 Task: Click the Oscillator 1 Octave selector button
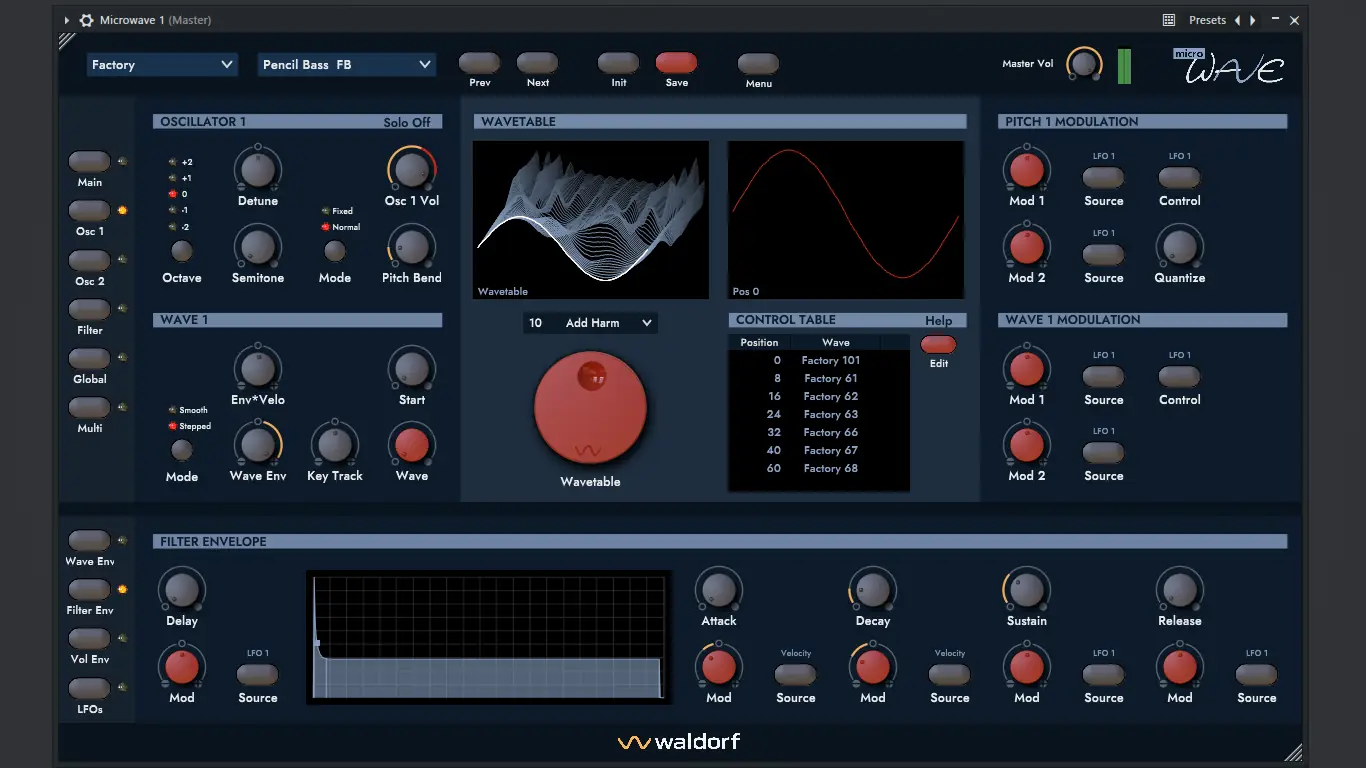coord(181,251)
